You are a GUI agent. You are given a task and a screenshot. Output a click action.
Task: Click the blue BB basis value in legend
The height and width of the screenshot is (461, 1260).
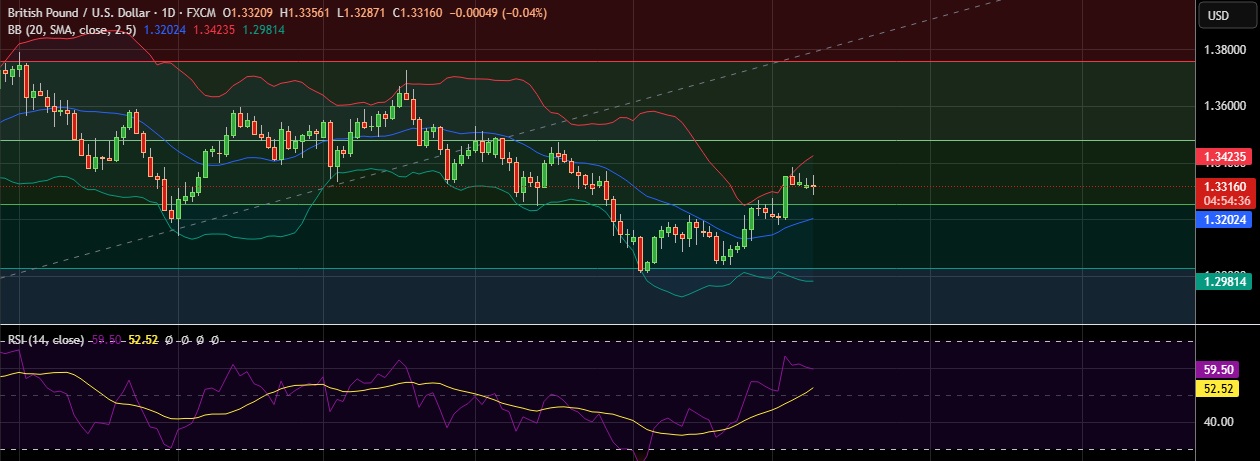(x=164, y=30)
